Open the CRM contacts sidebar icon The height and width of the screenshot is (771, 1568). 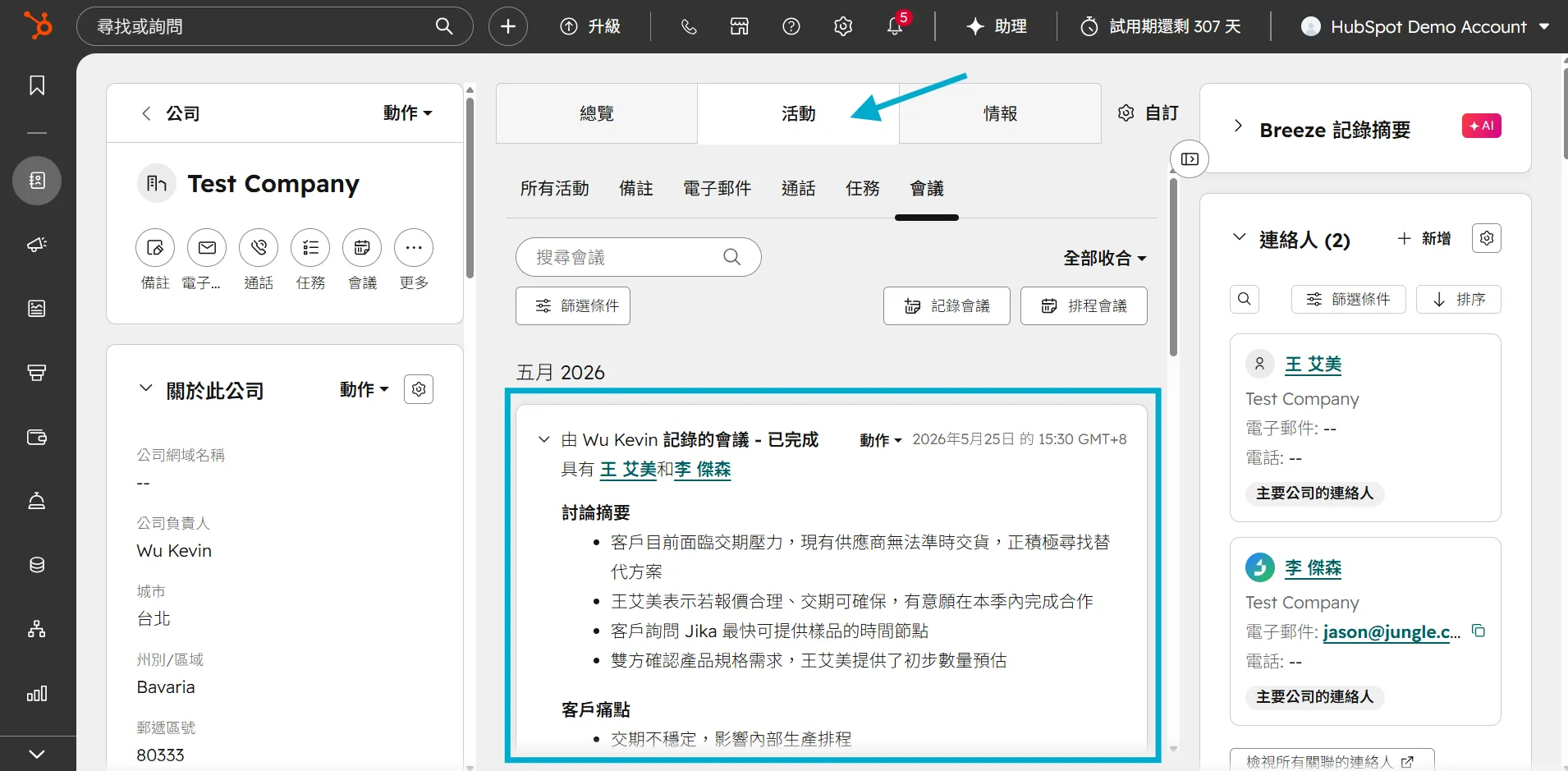[x=37, y=181]
